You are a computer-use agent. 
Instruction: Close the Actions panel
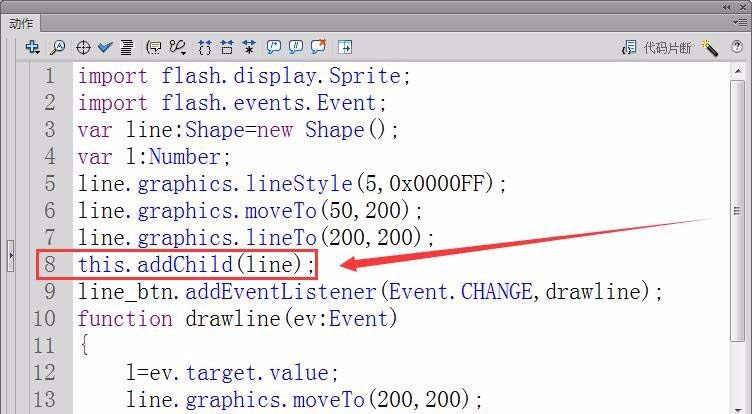coord(744,7)
